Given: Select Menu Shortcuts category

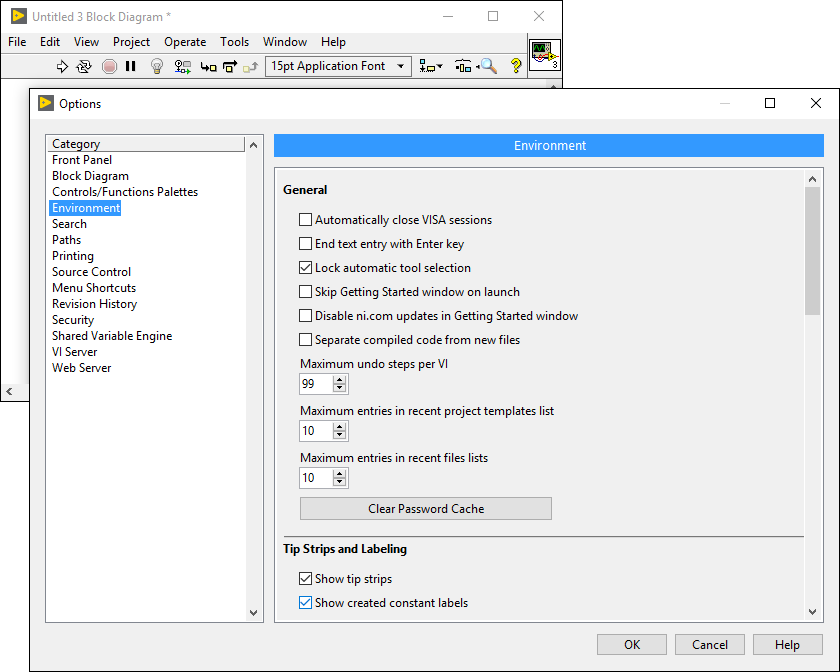Looking at the screenshot, I should tap(94, 288).
